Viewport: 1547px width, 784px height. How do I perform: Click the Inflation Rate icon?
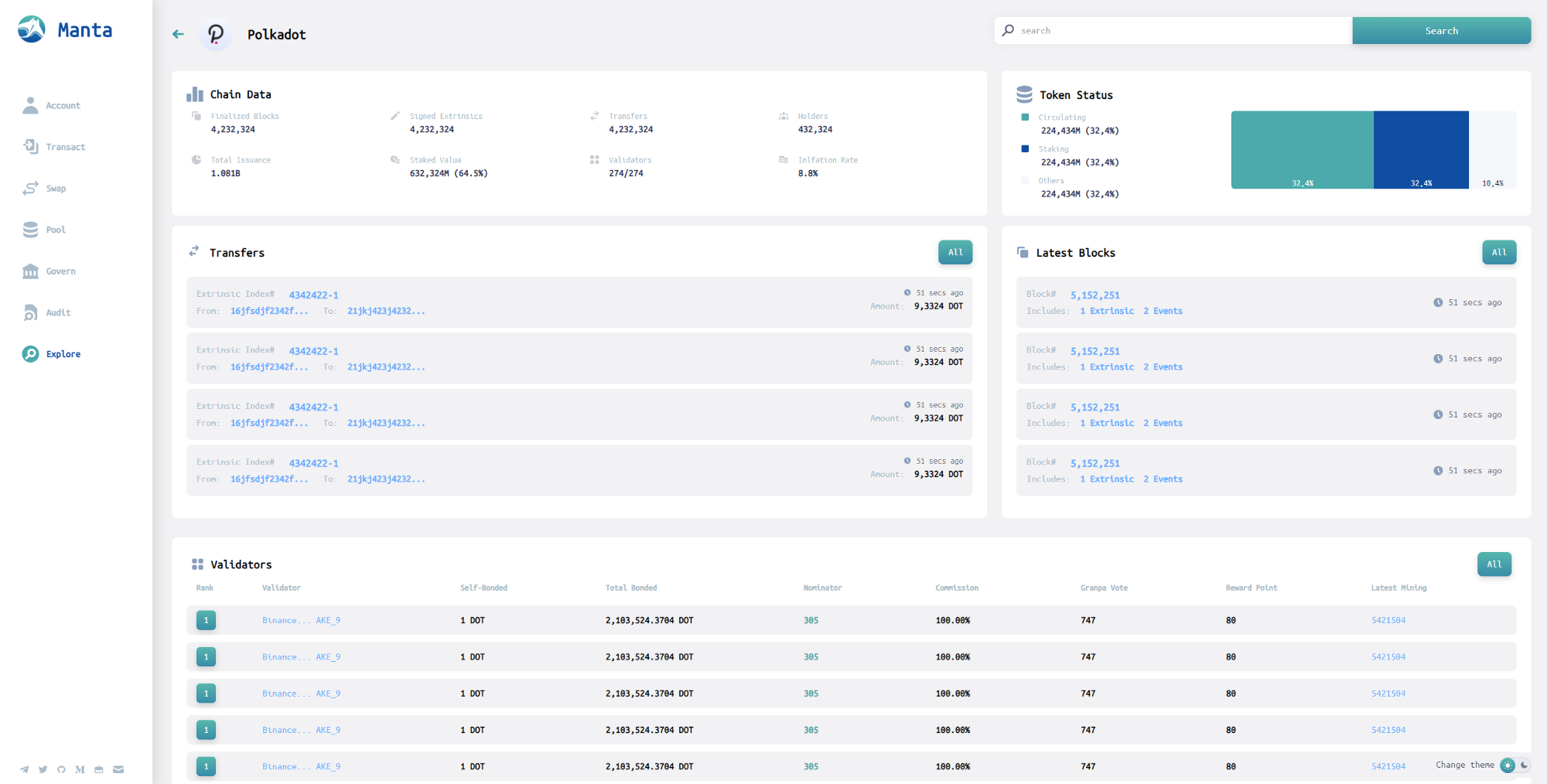coord(784,160)
